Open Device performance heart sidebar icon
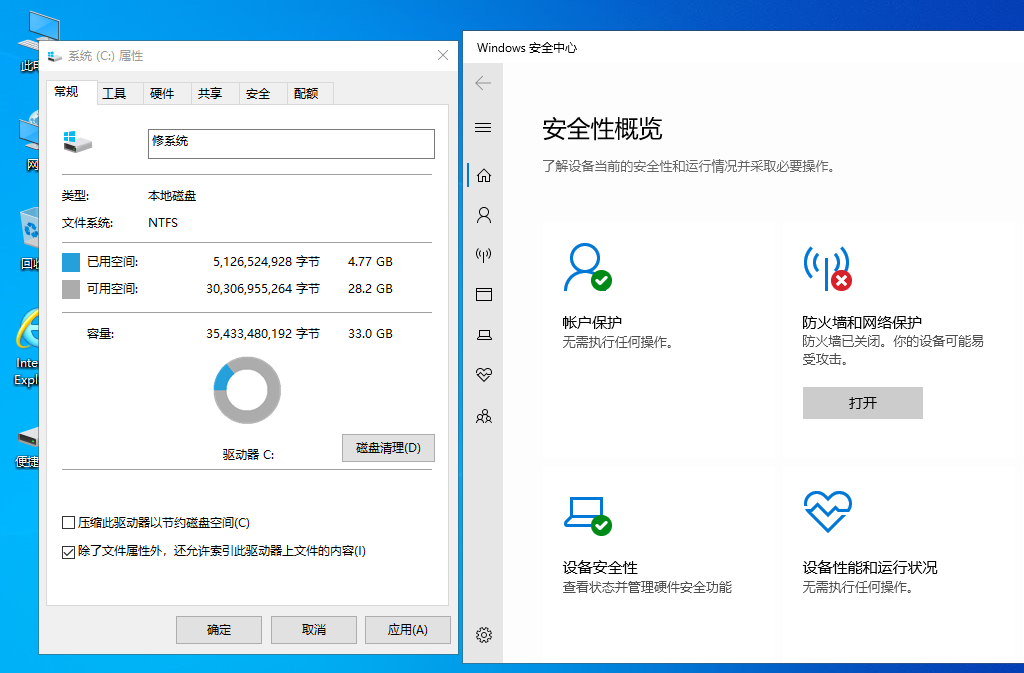Viewport: 1024px width, 673px height. (x=484, y=375)
